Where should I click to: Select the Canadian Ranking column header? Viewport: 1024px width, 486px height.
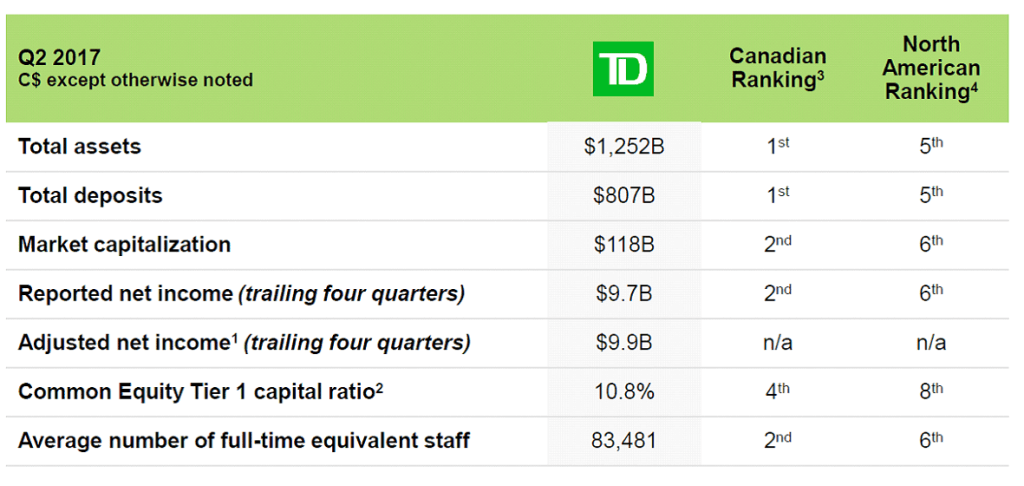pos(777,68)
